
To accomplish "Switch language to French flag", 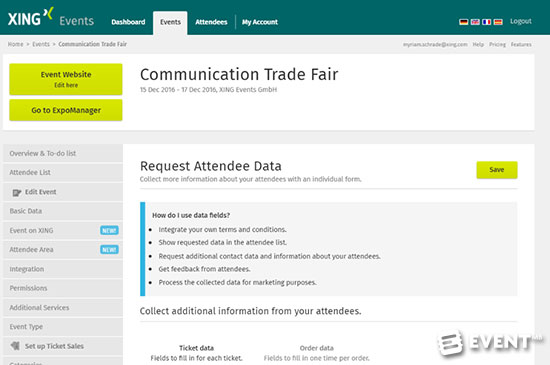I will (487, 22).
